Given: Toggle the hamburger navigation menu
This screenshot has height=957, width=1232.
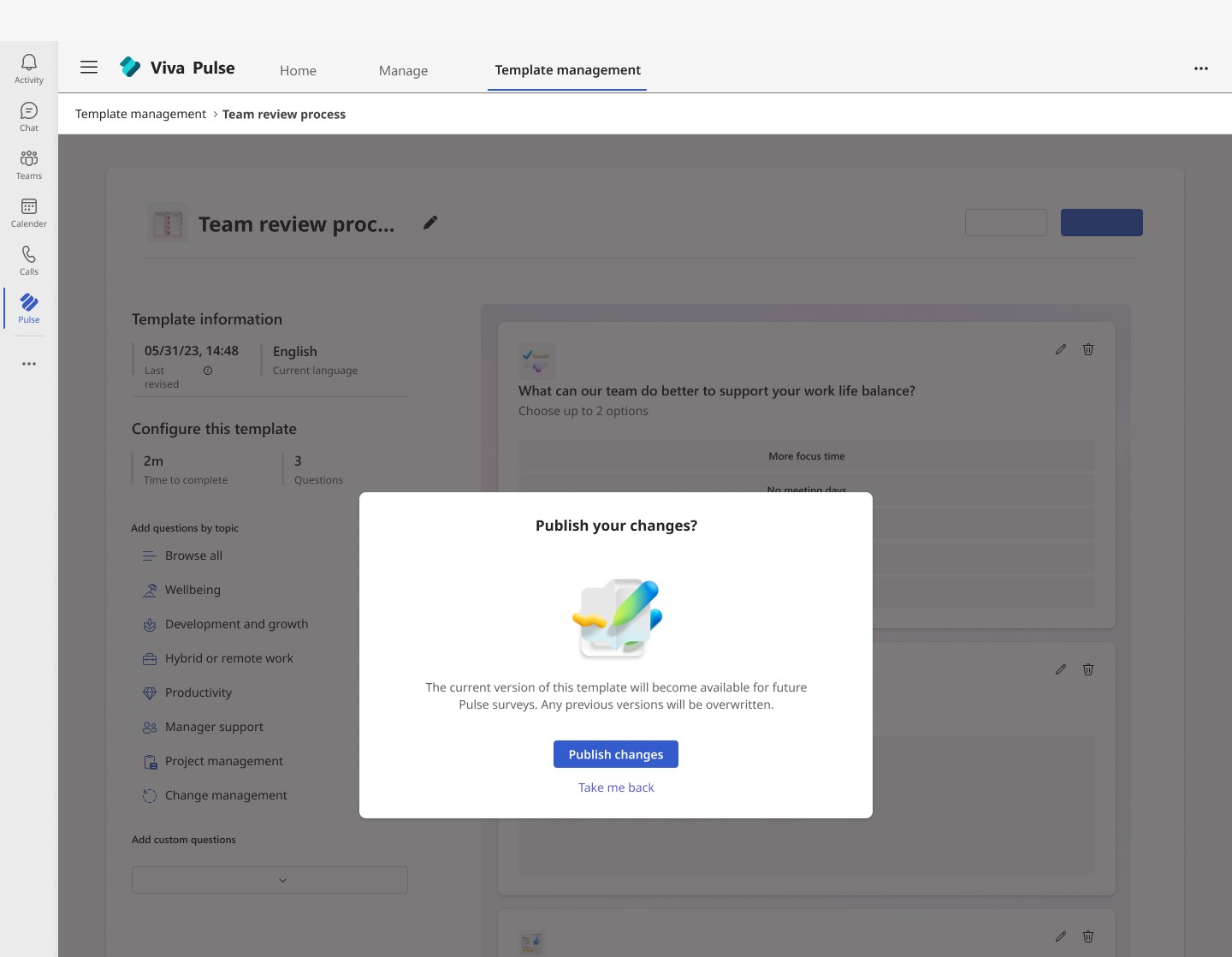Looking at the screenshot, I should click(x=89, y=68).
